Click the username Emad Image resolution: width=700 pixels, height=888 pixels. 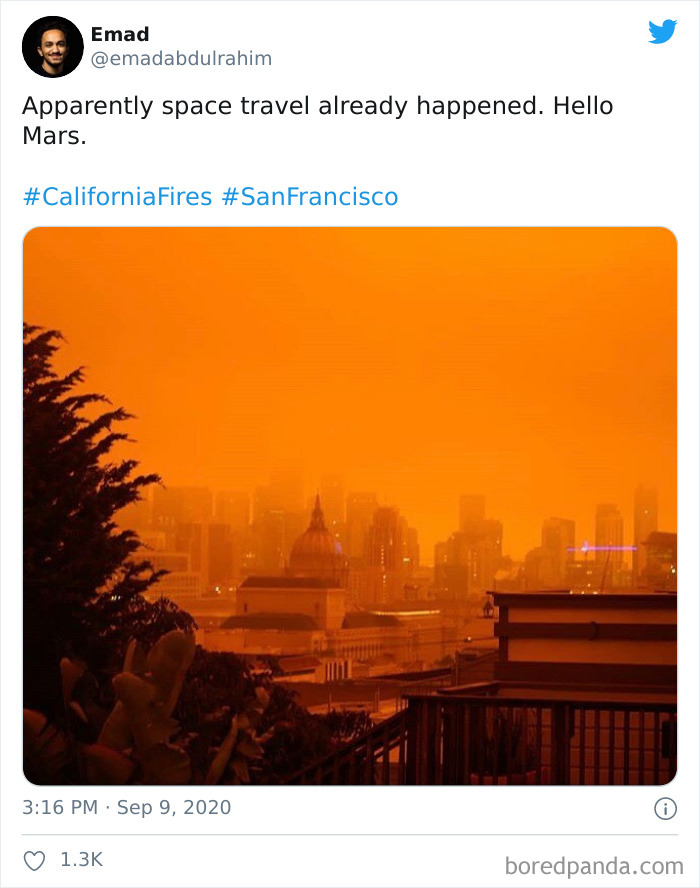pyautogui.click(x=119, y=34)
